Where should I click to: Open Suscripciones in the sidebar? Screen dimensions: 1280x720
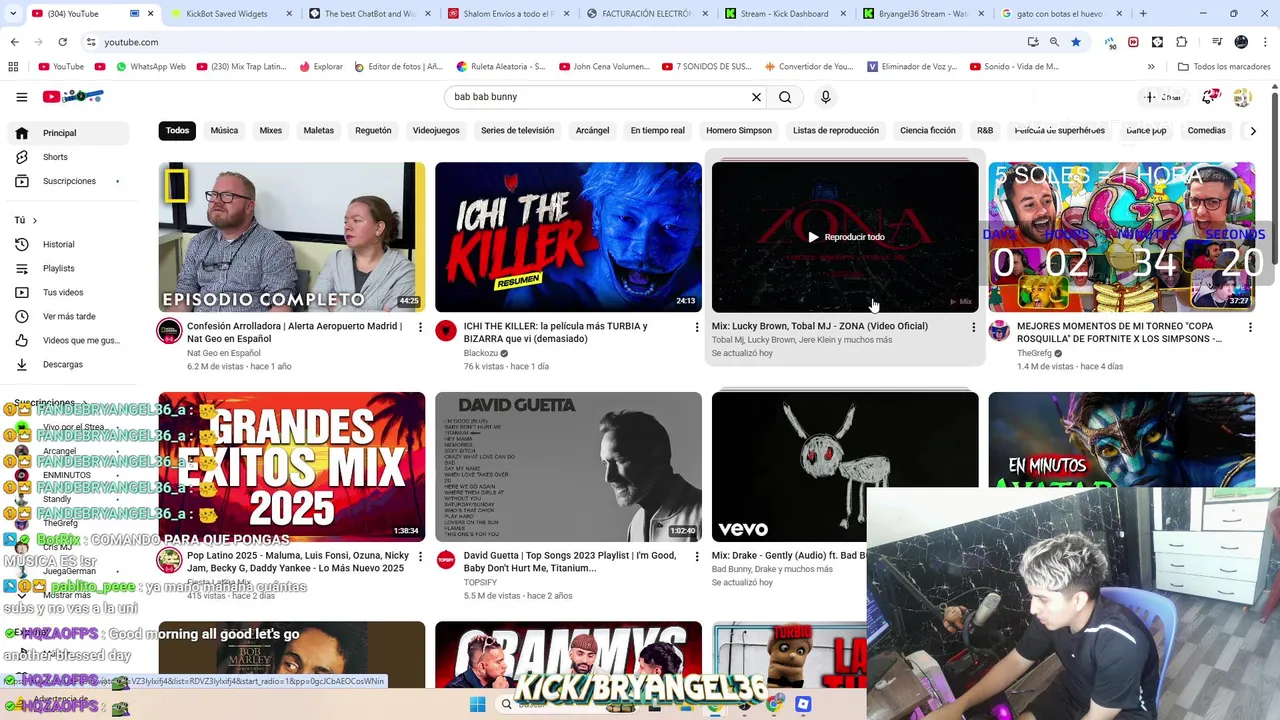pos(66,181)
